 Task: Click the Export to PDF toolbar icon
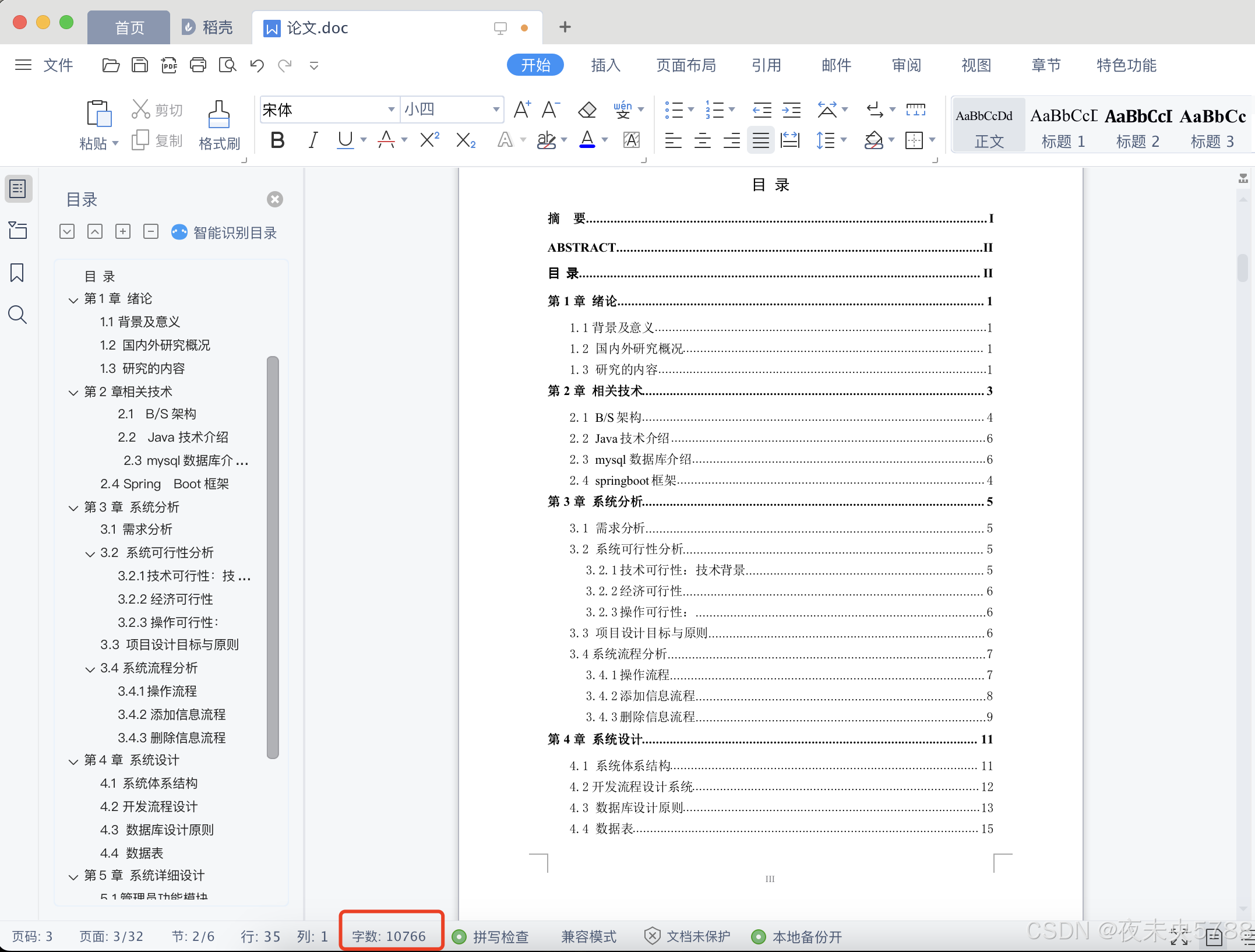[x=169, y=65]
